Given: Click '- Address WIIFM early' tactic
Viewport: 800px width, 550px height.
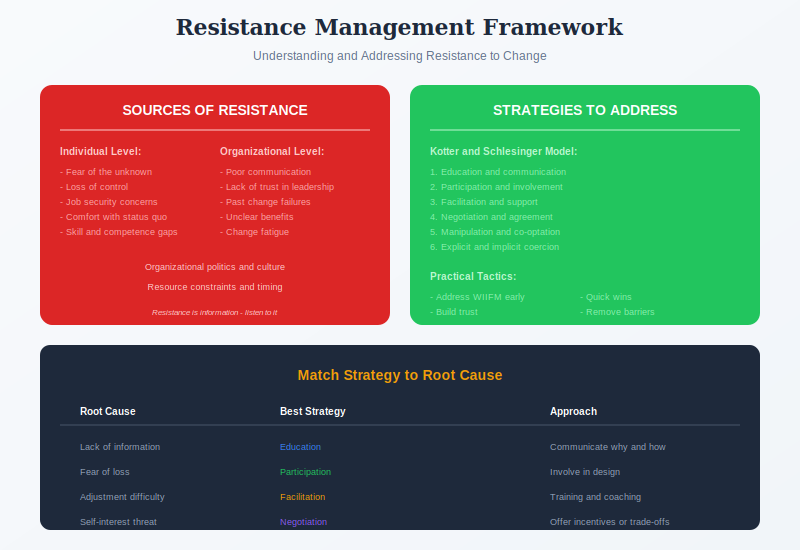Looking at the screenshot, I should [x=477, y=297].
